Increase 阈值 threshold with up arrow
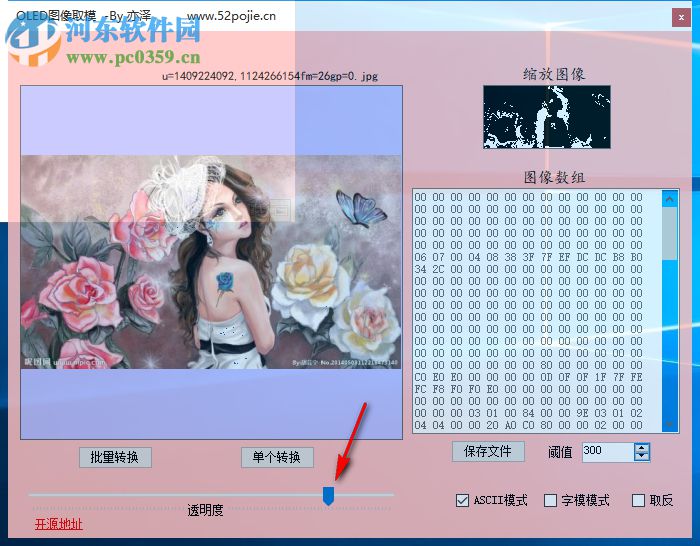 click(x=642, y=448)
